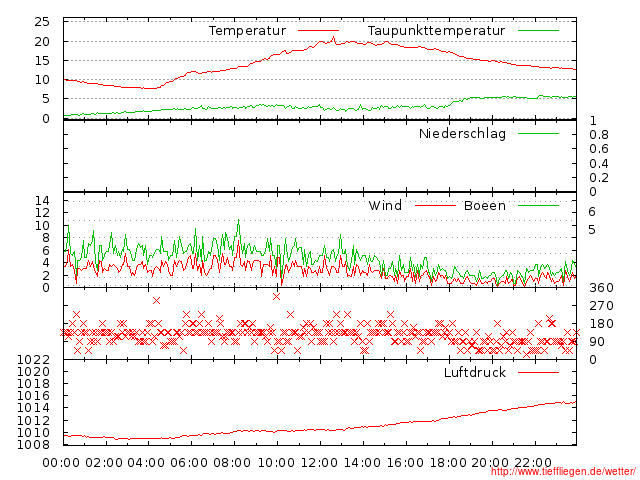The height and width of the screenshot is (480, 640).
Task: Click the 14:00 time axis label
Action: point(362,463)
